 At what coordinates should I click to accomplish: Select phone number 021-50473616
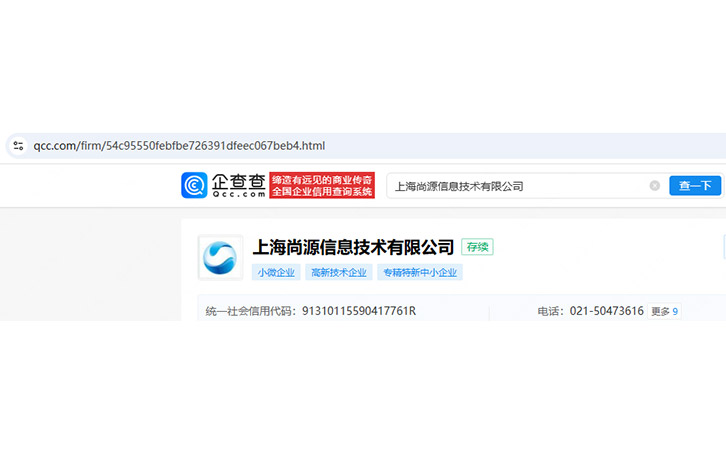coord(607,311)
